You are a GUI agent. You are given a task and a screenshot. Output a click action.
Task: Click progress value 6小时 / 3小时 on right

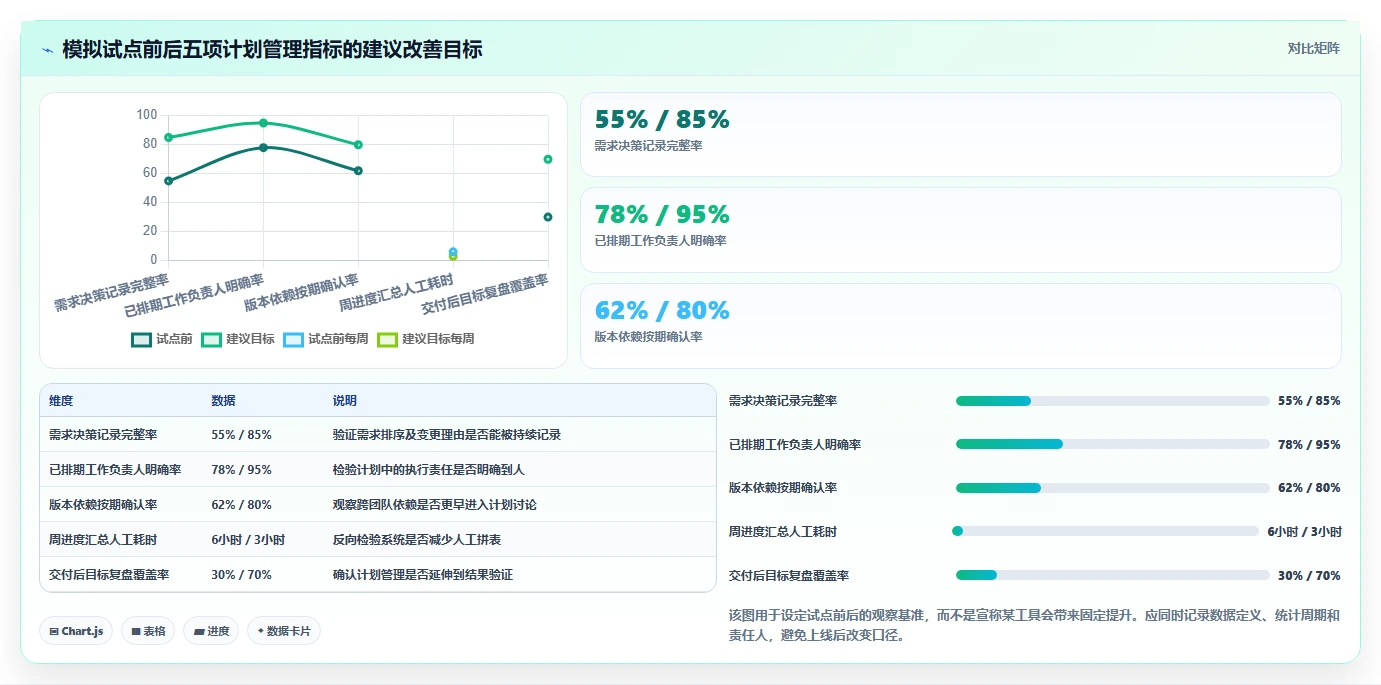pos(1304,532)
